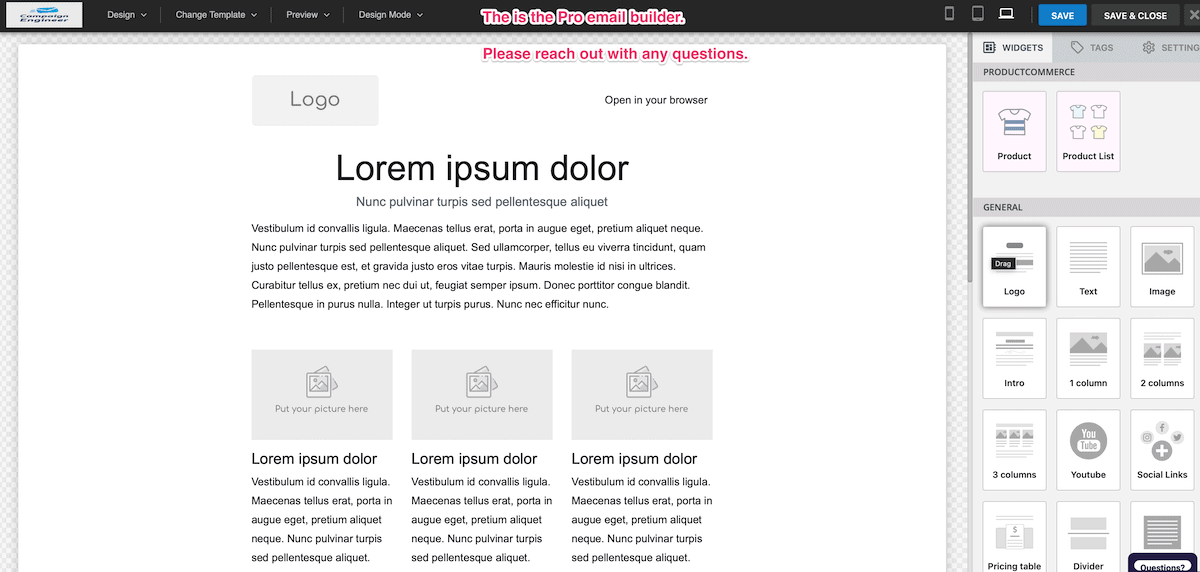This screenshot has height=572, width=1200.
Task: Click the Open in your browser link
Action: tap(656, 100)
